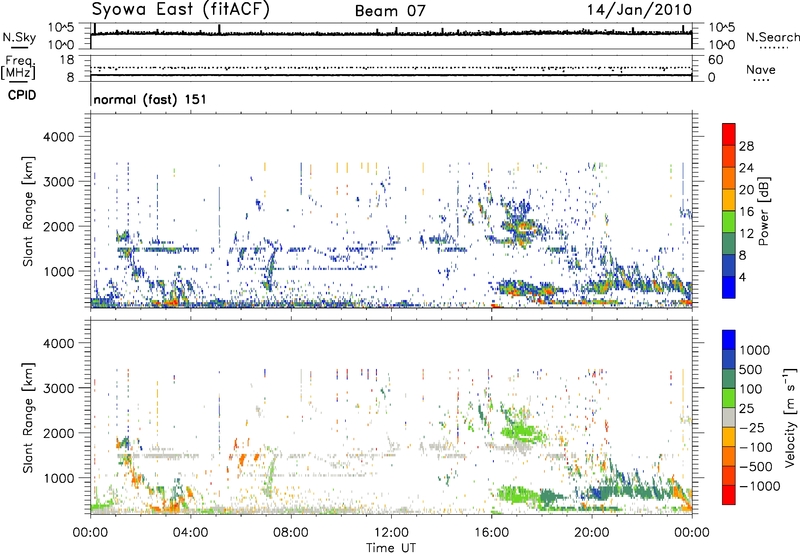This screenshot has height=554, width=800.
Task: Click the 'Power [dB]' colorbar title
Action: [x=763, y=211]
